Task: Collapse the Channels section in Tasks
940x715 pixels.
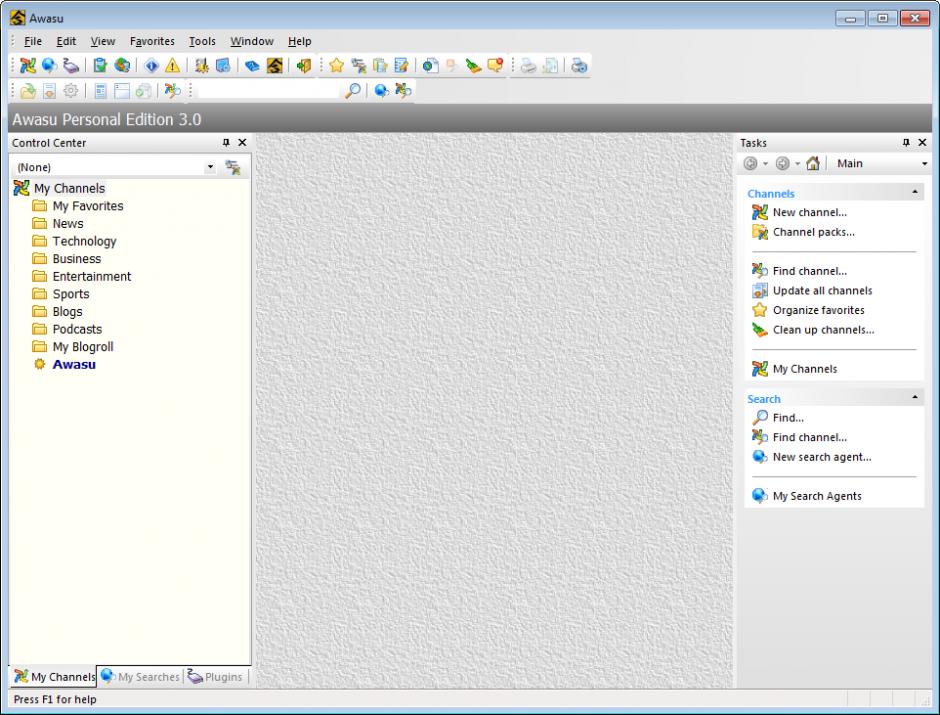Action: click(x=916, y=191)
